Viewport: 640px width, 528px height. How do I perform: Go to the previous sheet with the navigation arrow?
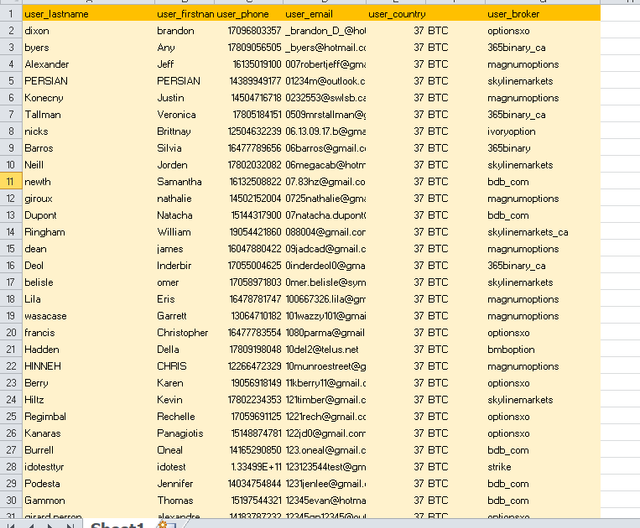[x=31, y=525]
